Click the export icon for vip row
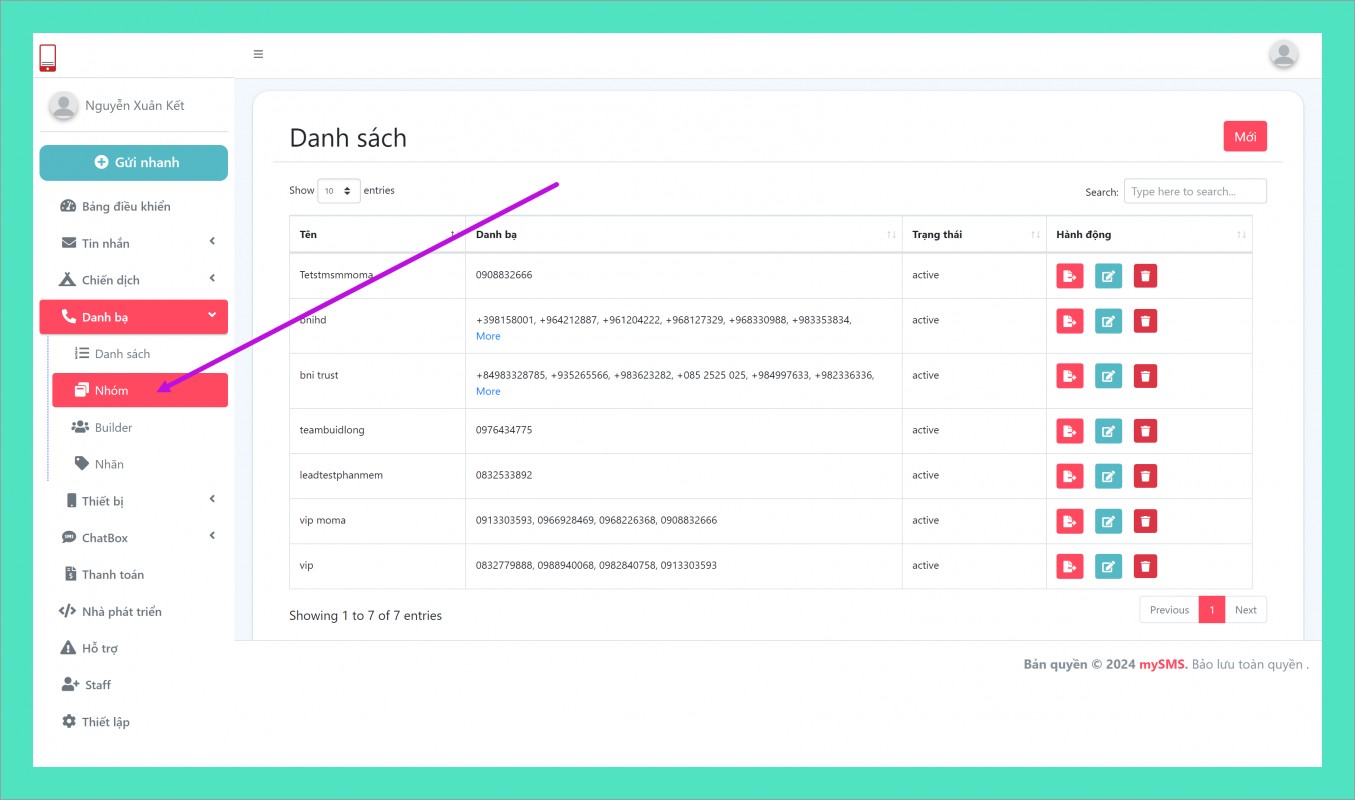 click(1069, 566)
